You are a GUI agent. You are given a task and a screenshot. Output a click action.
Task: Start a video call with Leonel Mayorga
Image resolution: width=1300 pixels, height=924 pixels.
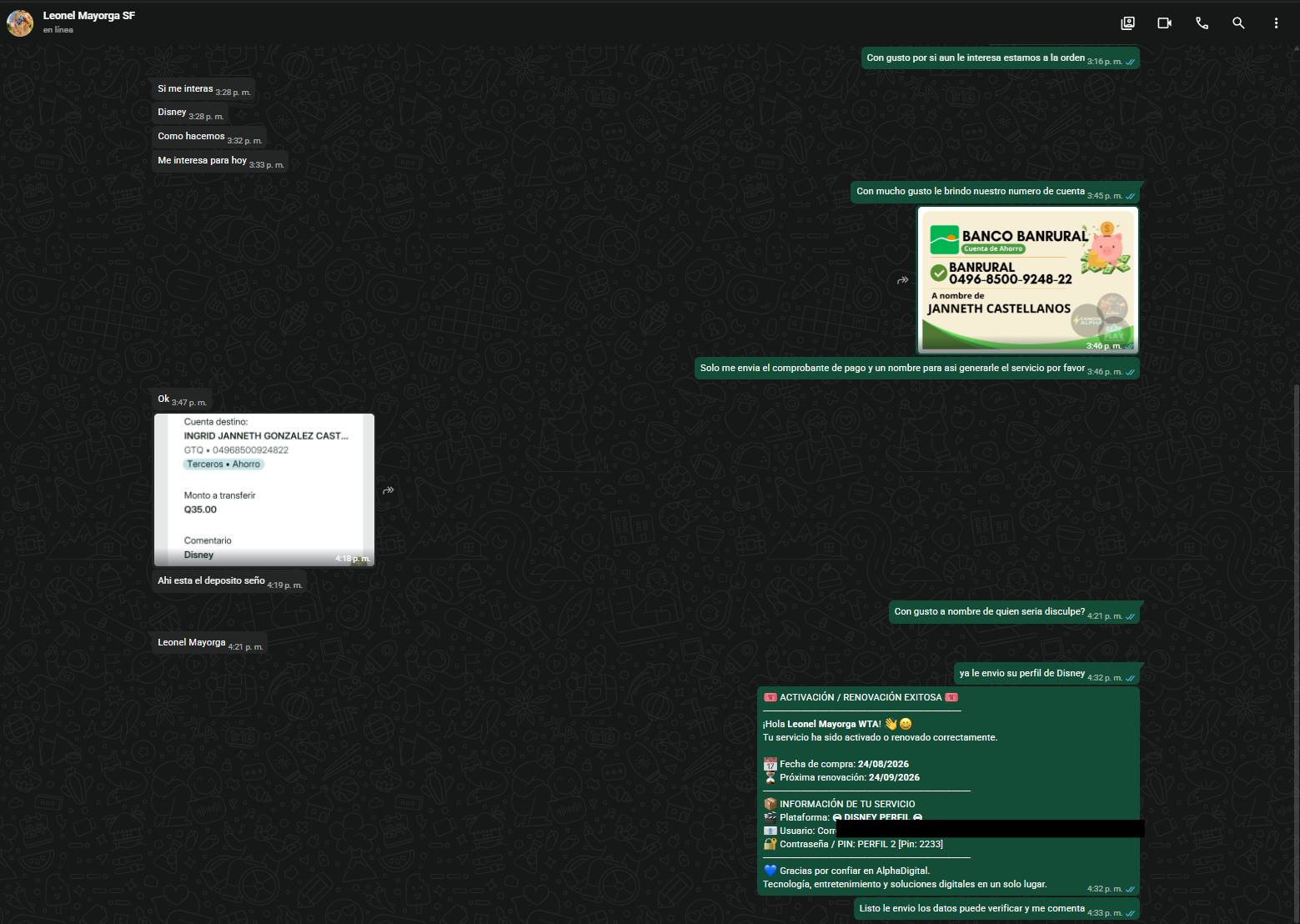pos(1165,23)
